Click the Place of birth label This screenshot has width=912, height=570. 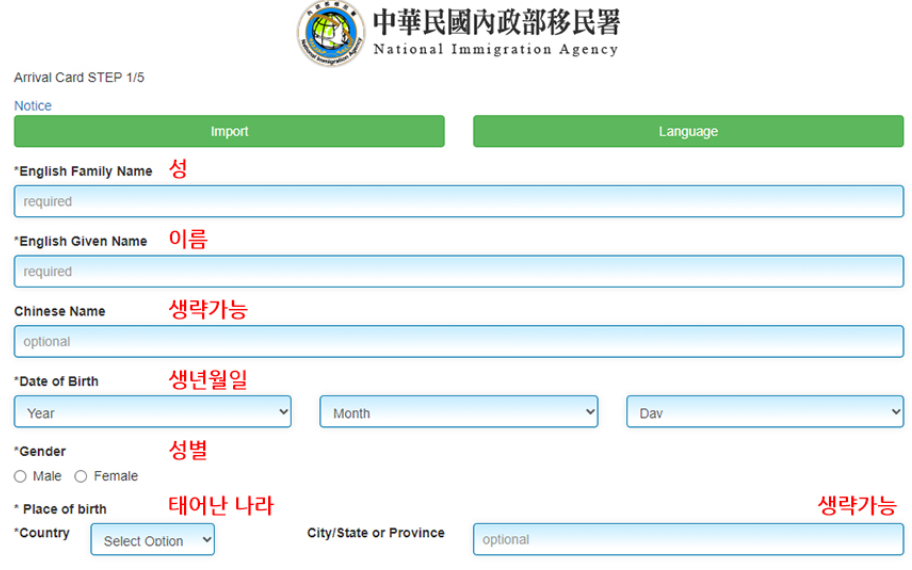click(x=60, y=510)
